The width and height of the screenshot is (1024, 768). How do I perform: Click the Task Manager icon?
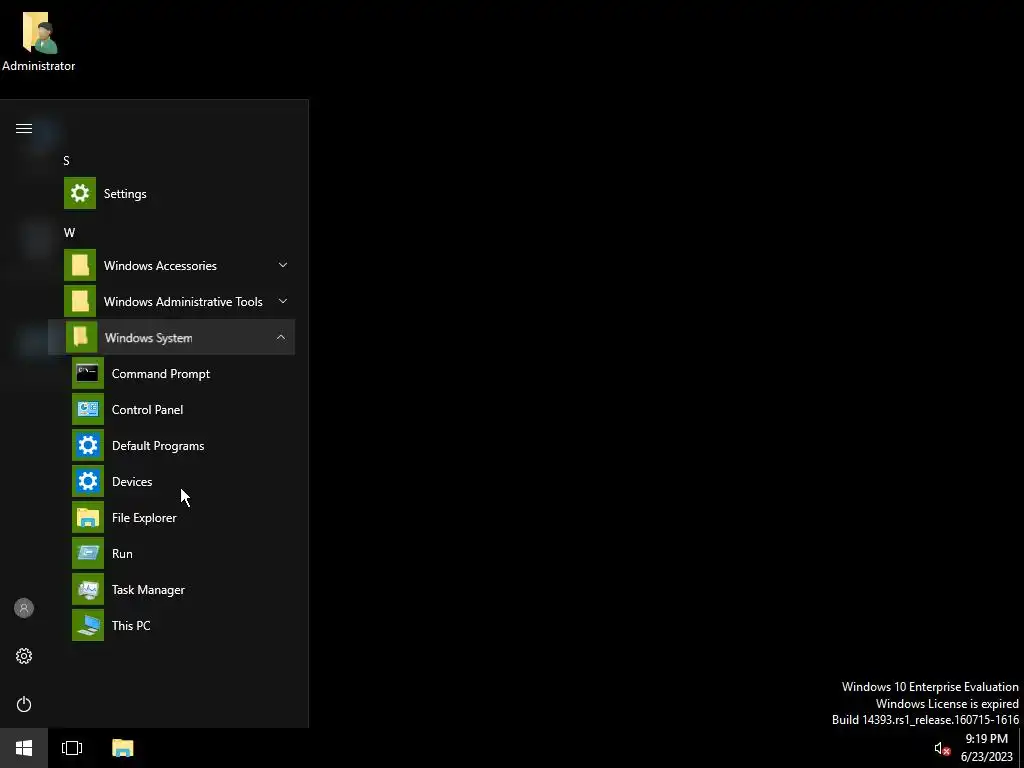tap(88, 589)
